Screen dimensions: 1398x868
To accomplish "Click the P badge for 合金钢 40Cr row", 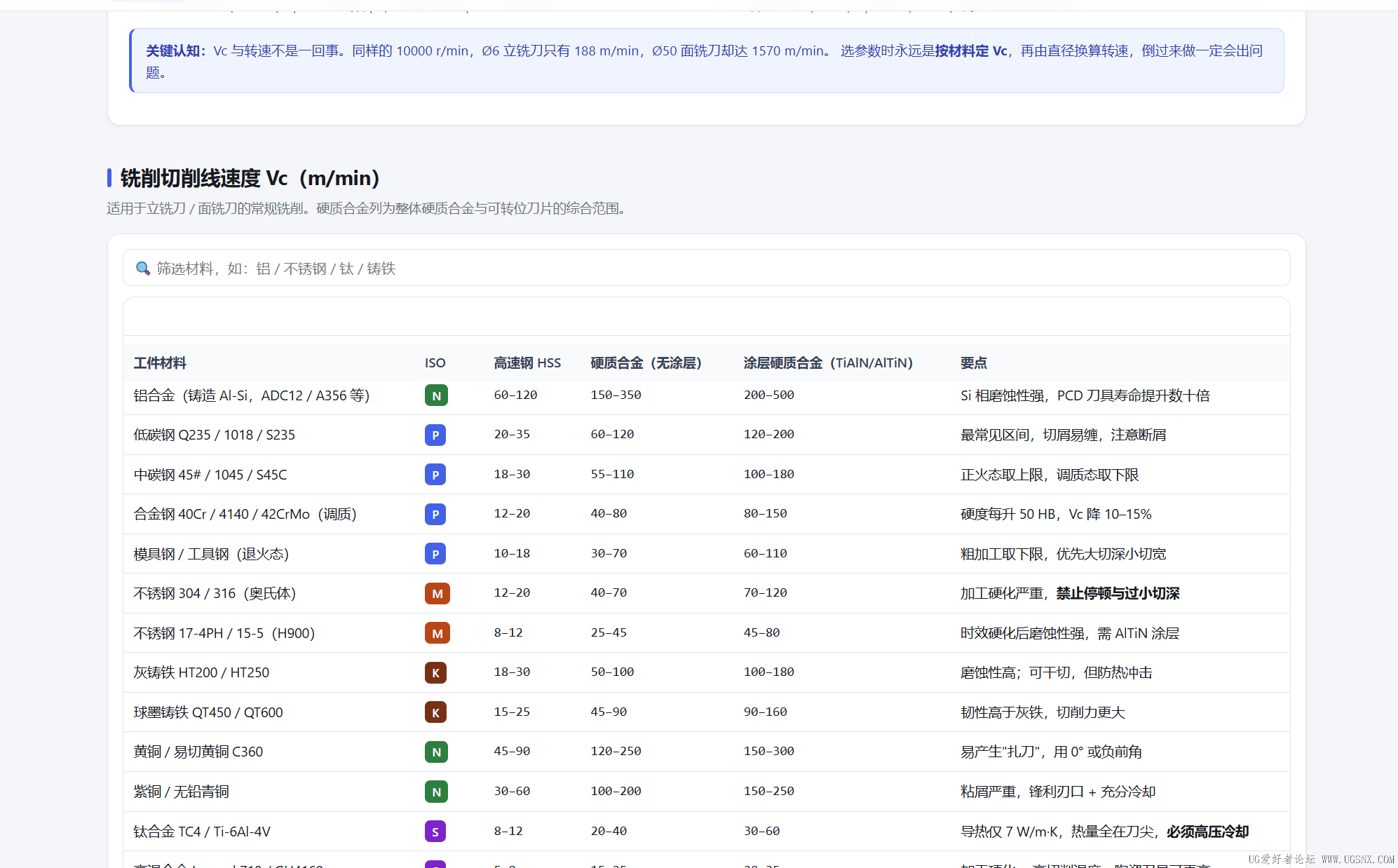I will point(435,514).
